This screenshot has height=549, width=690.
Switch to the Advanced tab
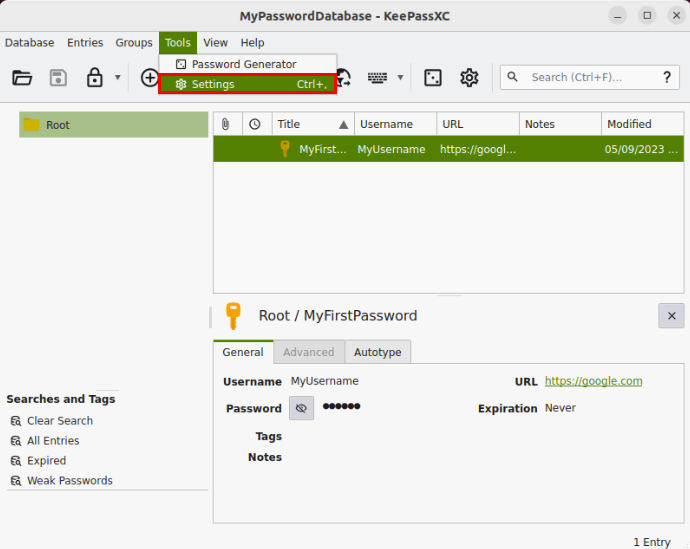click(x=308, y=352)
